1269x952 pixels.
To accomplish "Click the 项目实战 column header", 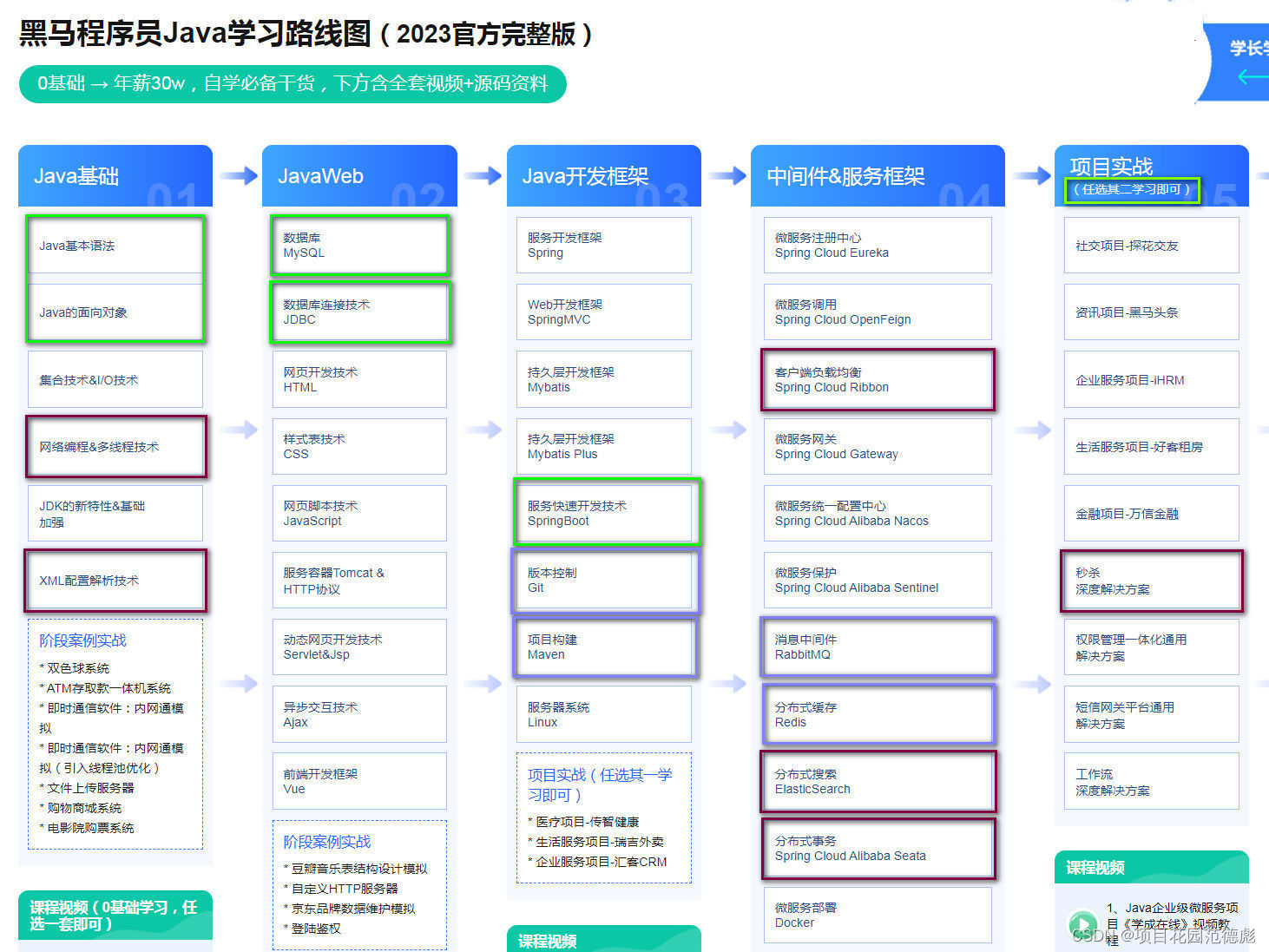I will tap(1152, 175).
